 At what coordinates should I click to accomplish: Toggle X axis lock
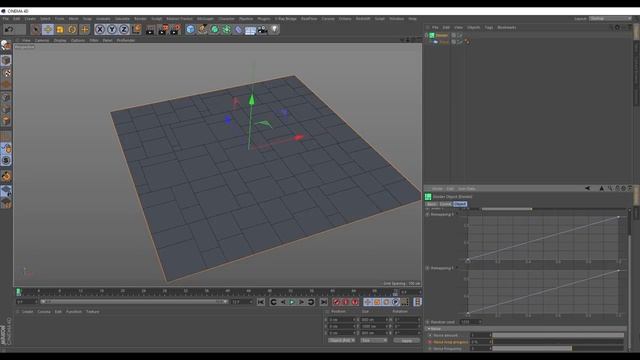100,29
